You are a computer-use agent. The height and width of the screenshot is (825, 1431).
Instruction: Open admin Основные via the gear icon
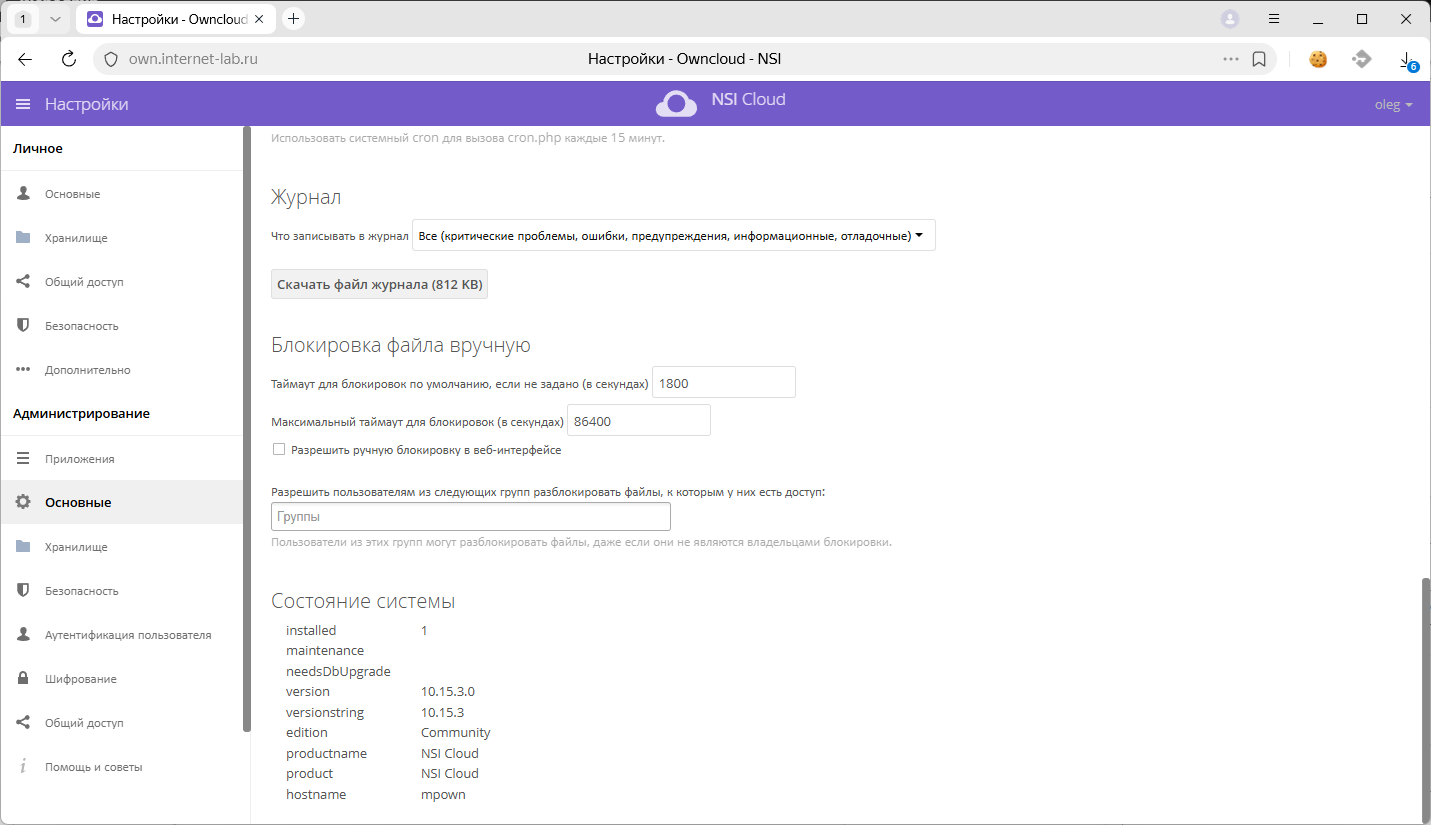[x=23, y=503]
